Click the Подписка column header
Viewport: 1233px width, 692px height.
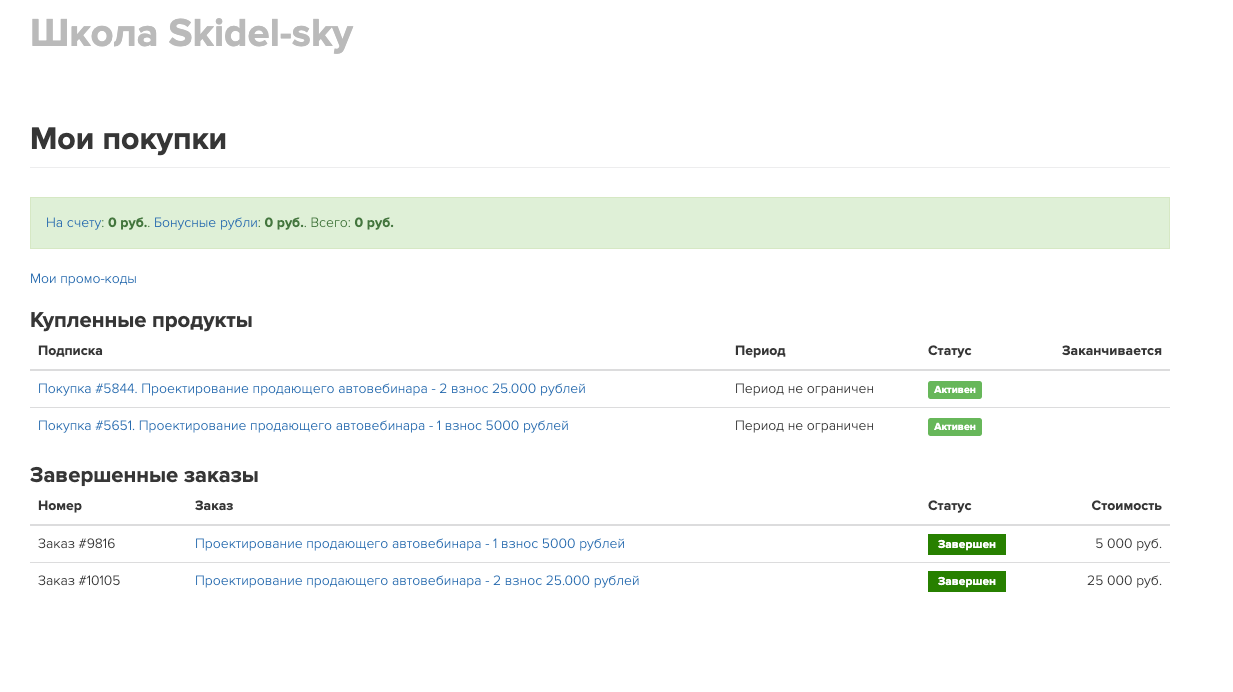coord(70,351)
